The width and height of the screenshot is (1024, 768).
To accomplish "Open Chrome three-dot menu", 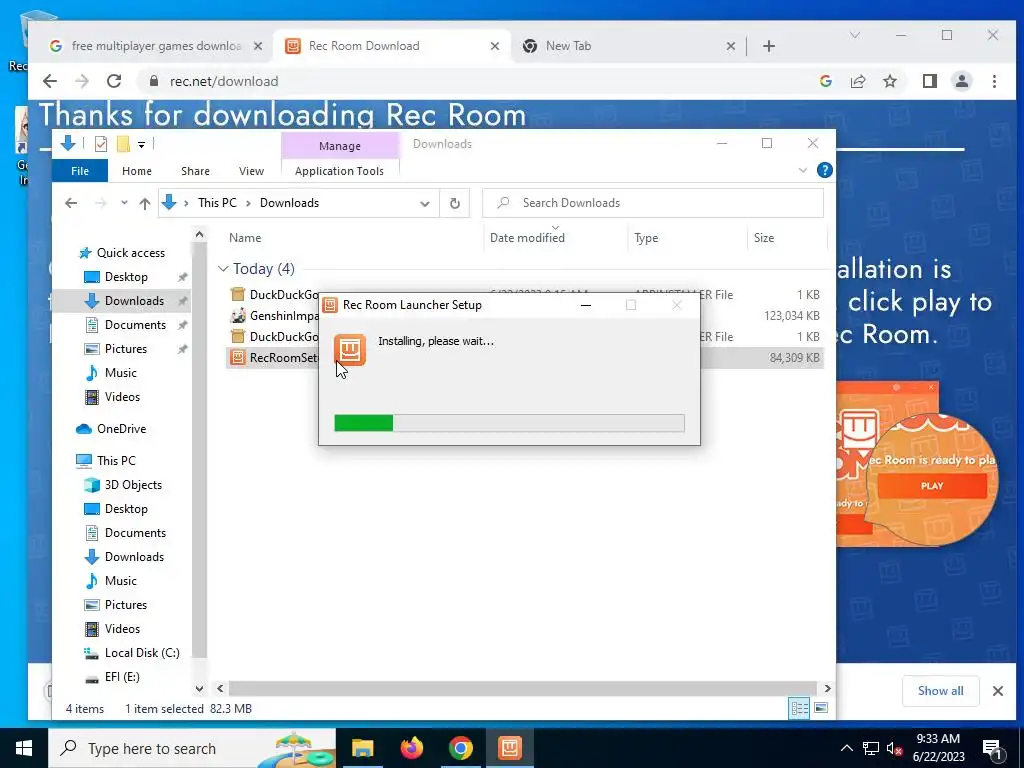I will click(x=994, y=81).
